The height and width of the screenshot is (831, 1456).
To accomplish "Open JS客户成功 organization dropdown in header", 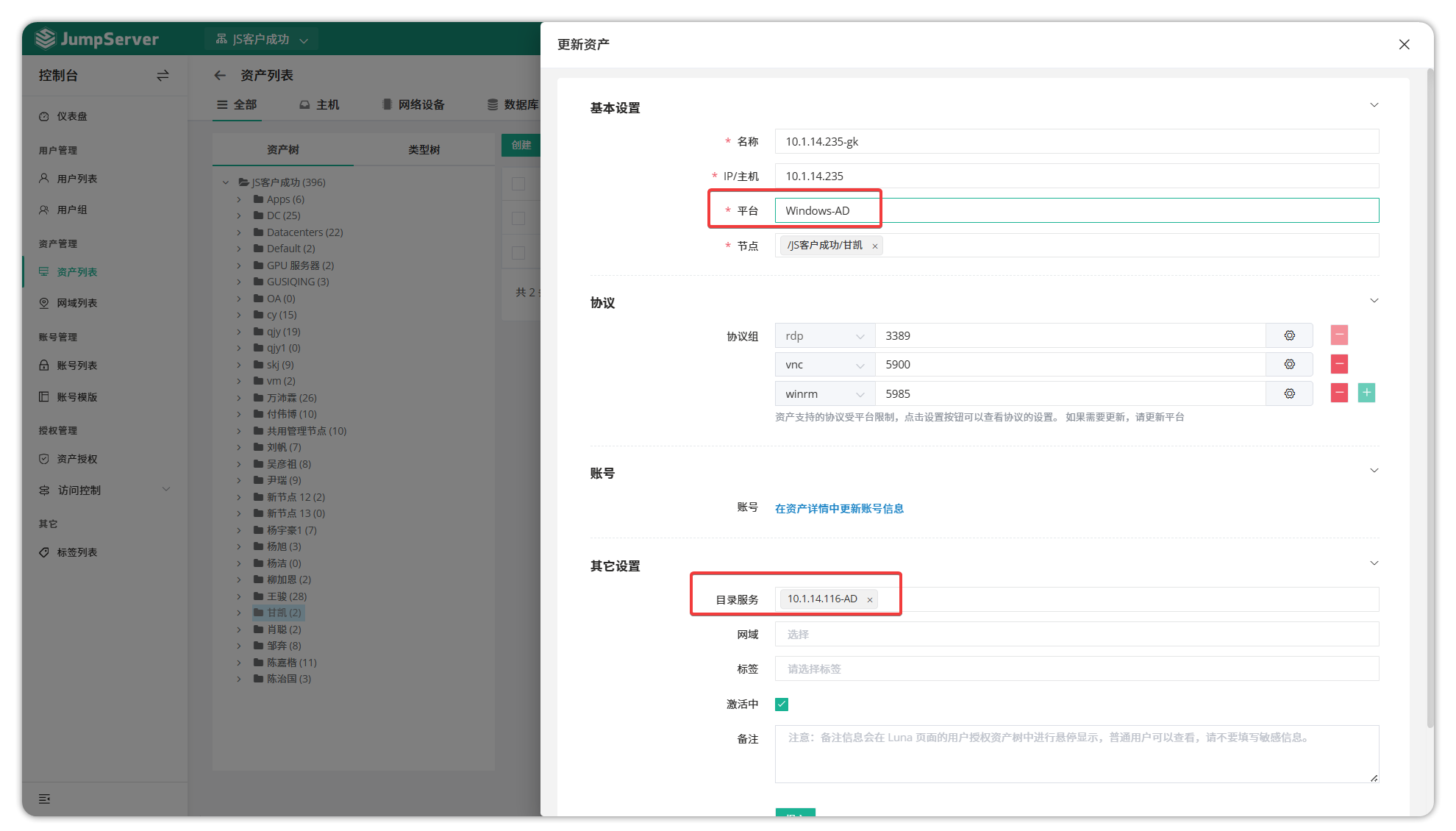I will [261, 39].
